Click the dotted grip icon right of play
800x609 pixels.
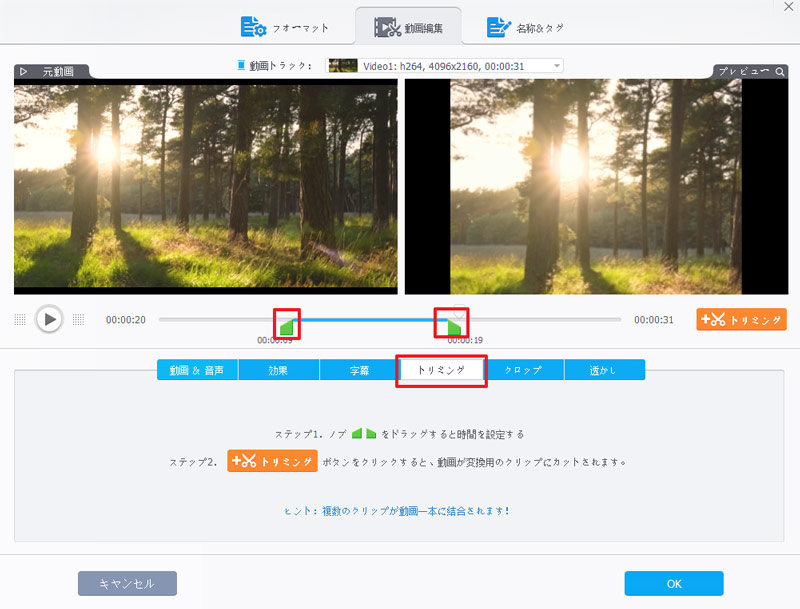pos(79,319)
